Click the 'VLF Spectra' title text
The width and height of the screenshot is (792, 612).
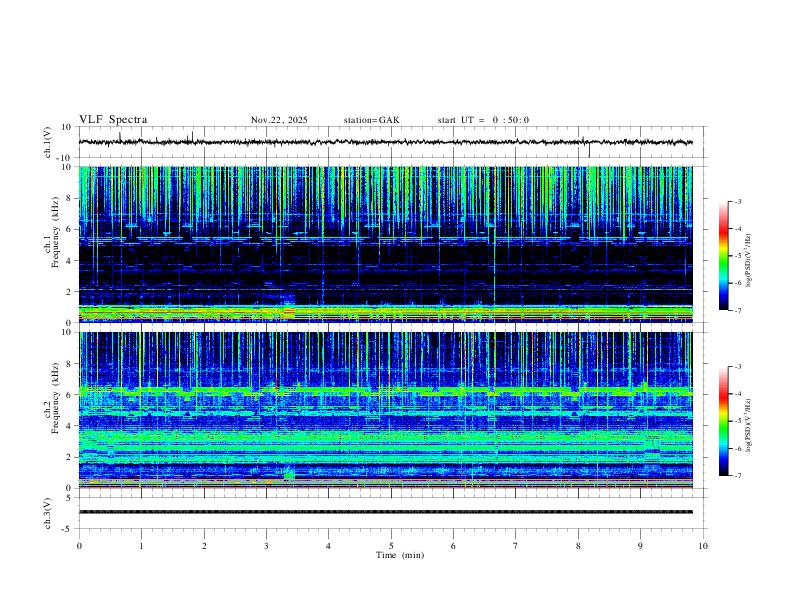click(113, 120)
